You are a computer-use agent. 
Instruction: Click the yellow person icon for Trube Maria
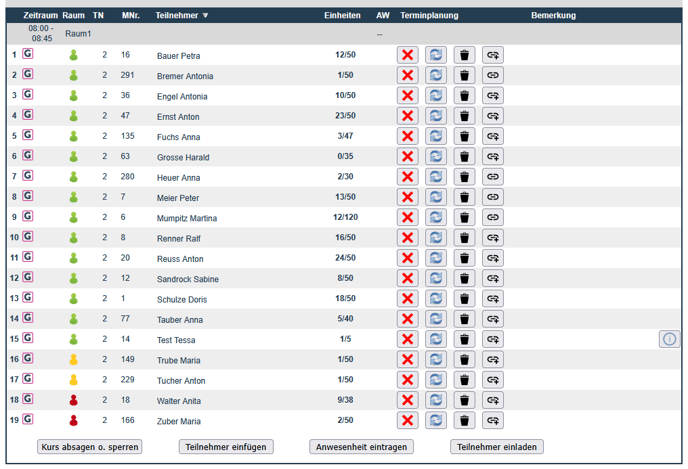point(73,359)
